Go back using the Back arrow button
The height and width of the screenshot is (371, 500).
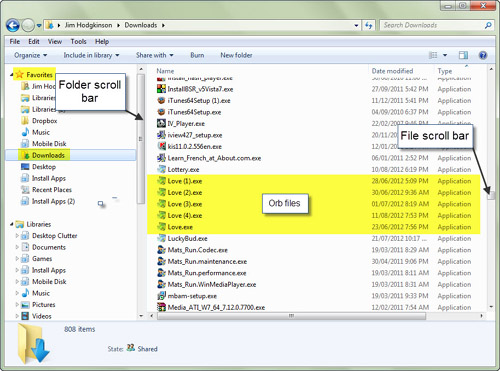click(13, 25)
